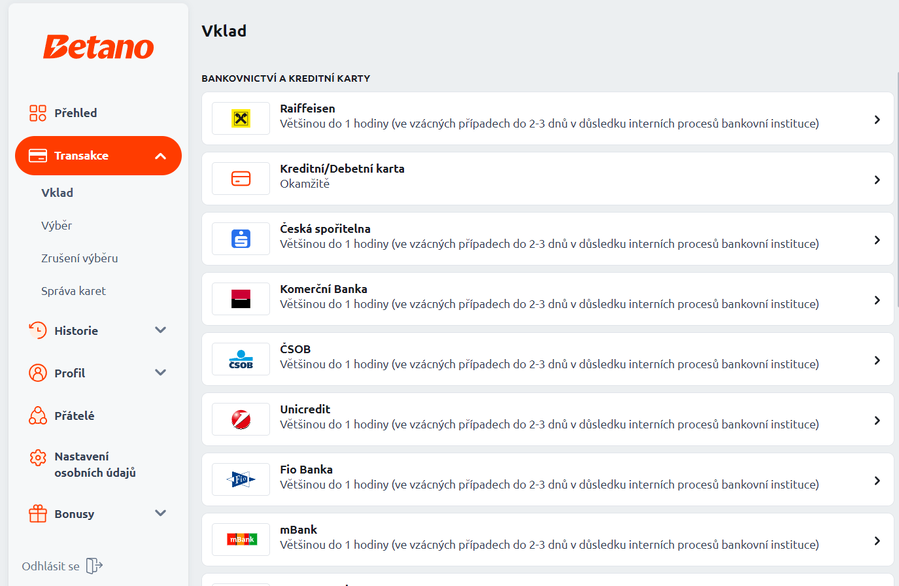Click the mBank logo icon

coord(241,540)
